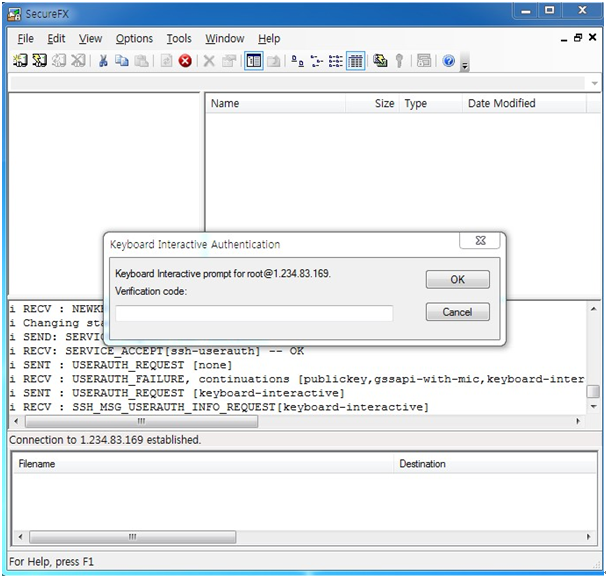Click the Quick Connect lightning icon

click(39, 61)
